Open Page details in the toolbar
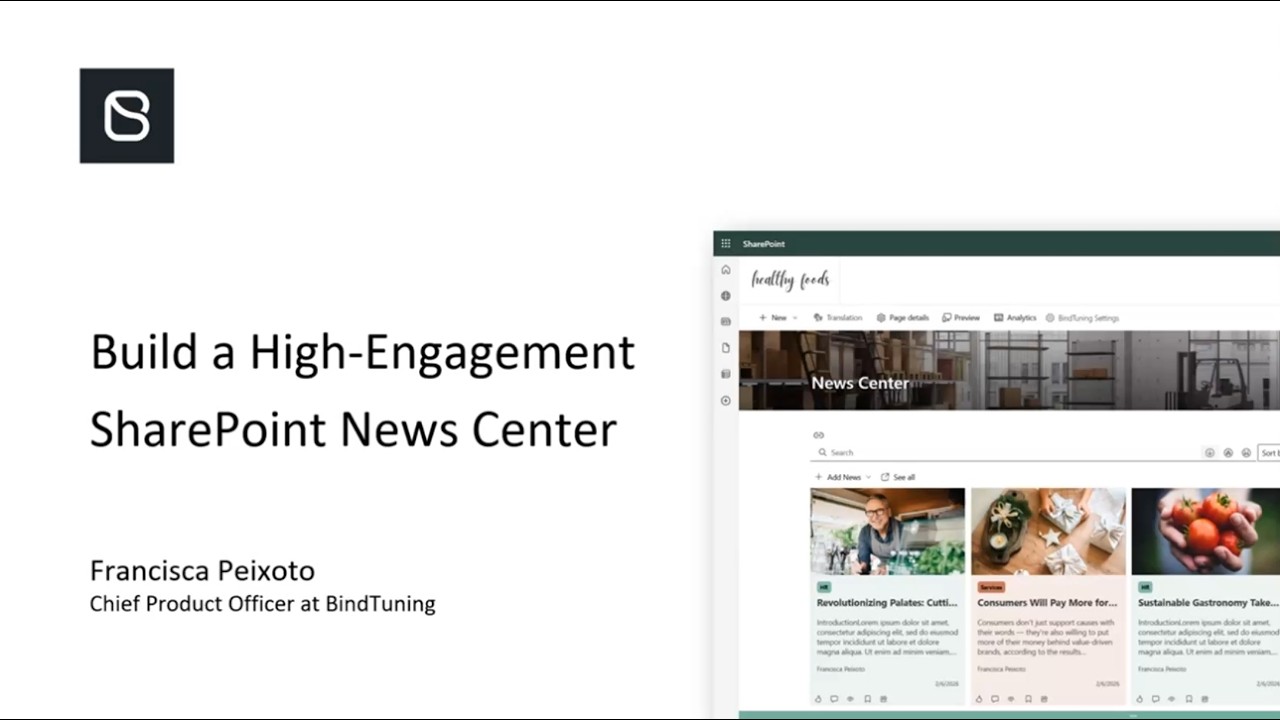The height and width of the screenshot is (720, 1280). pos(903,318)
